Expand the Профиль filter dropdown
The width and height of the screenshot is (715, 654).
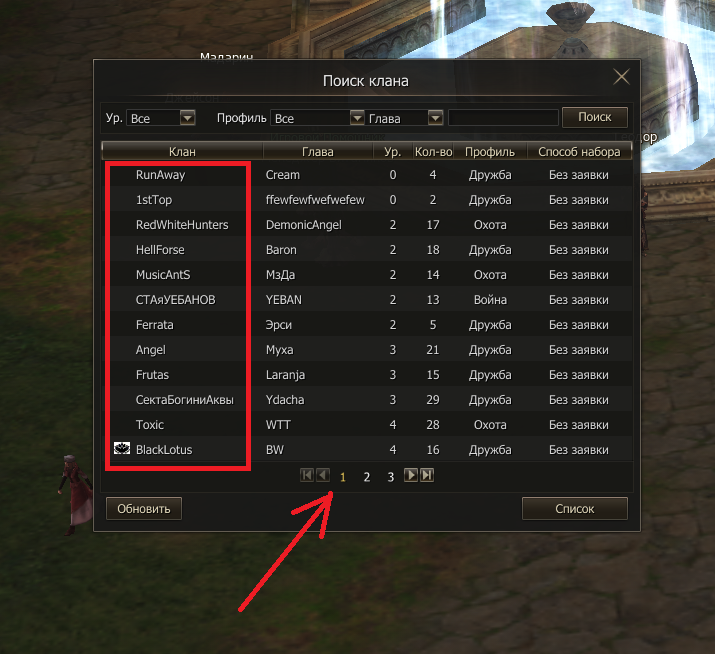(x=357, y=118)
